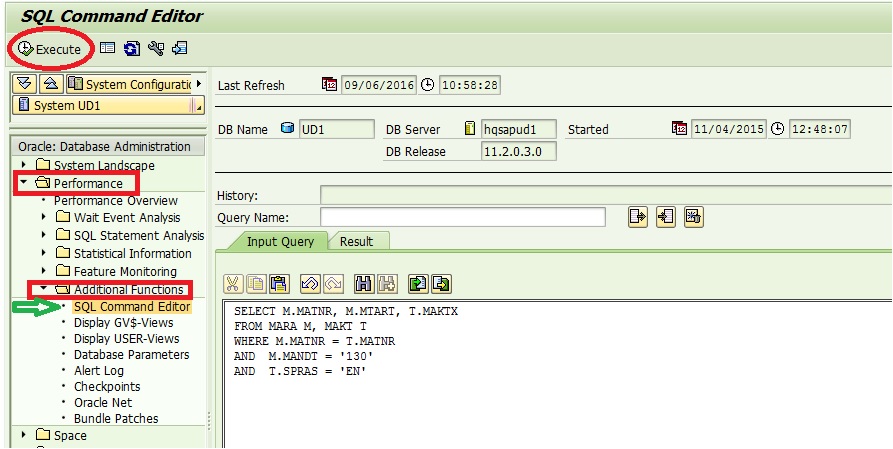Open Performance Overview tree entry

[x=116, y=201]
